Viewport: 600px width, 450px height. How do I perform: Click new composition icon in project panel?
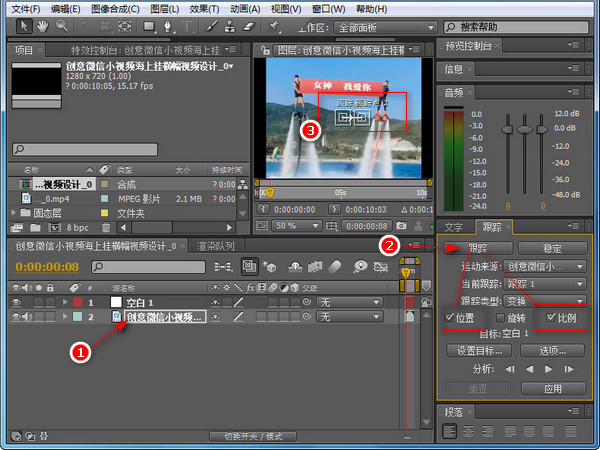[x=54, y=228]
